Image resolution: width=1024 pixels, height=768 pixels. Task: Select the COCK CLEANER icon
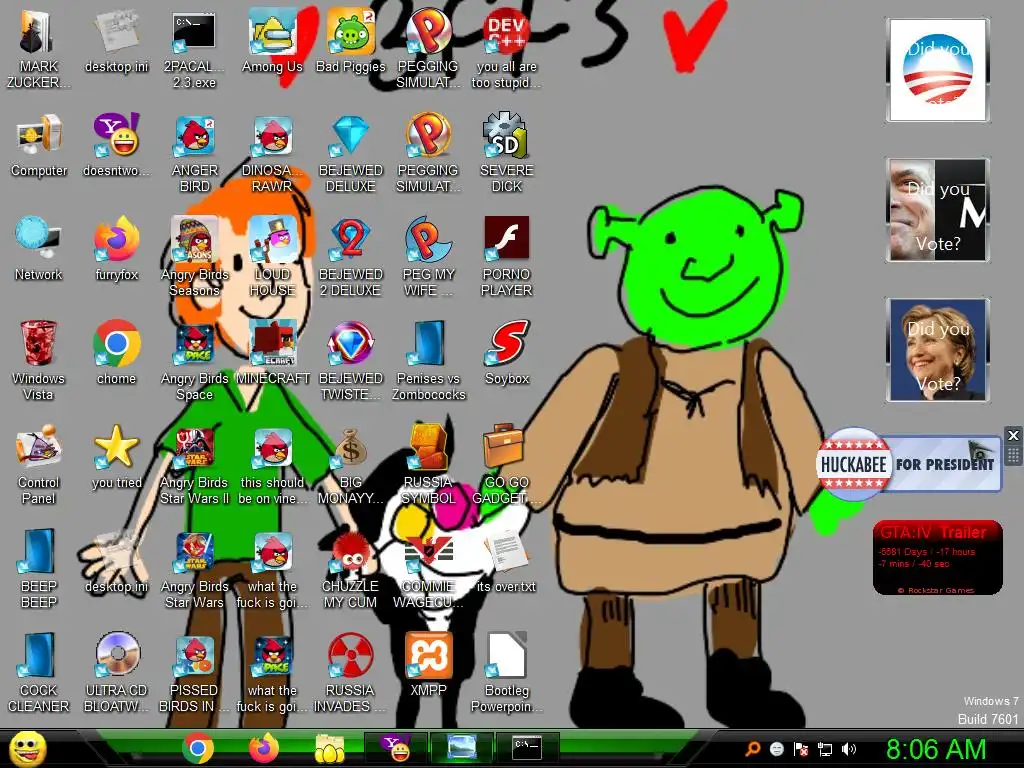click(39, 672)
